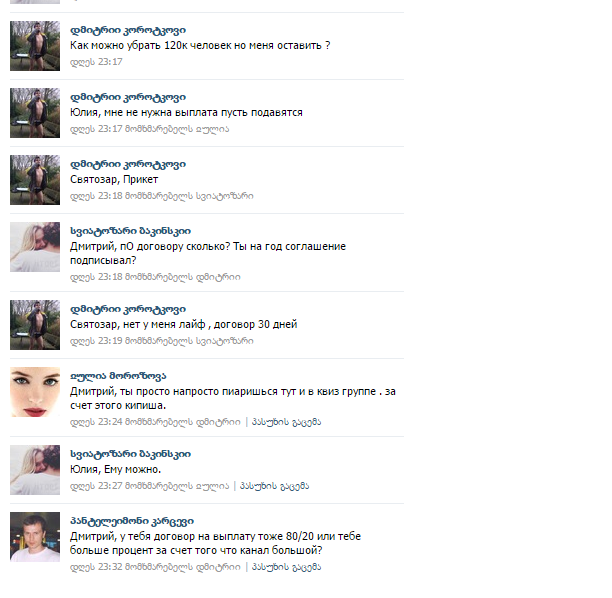Click reply-to link under 'соглашение подписывал?' comment
The width and height of the screenshot is (612, 598).
[183, 277]
